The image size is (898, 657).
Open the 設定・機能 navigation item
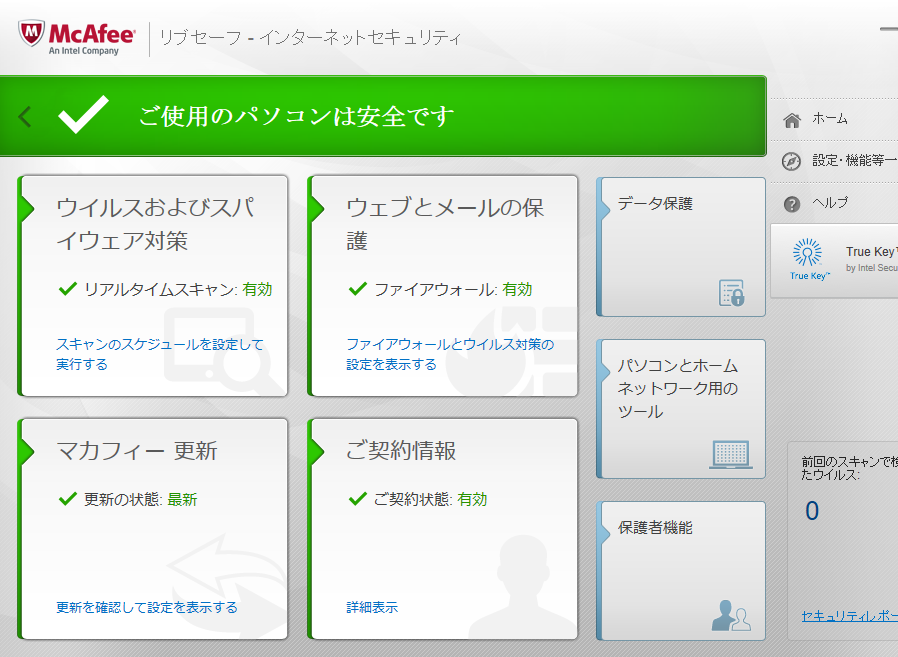point(855,161)
